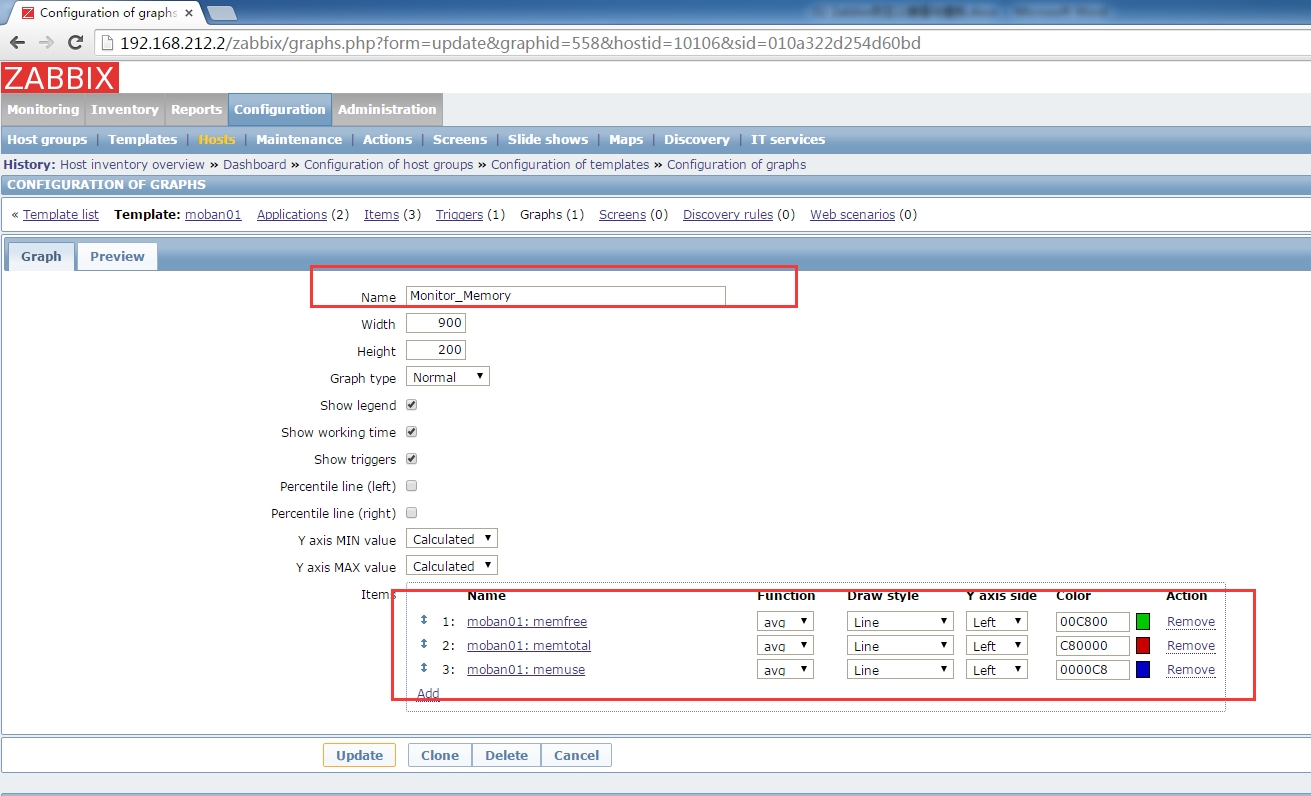Go to Screens submenu
The height and width of the screenshot is (796, 1311).
[x=460, y=139]
